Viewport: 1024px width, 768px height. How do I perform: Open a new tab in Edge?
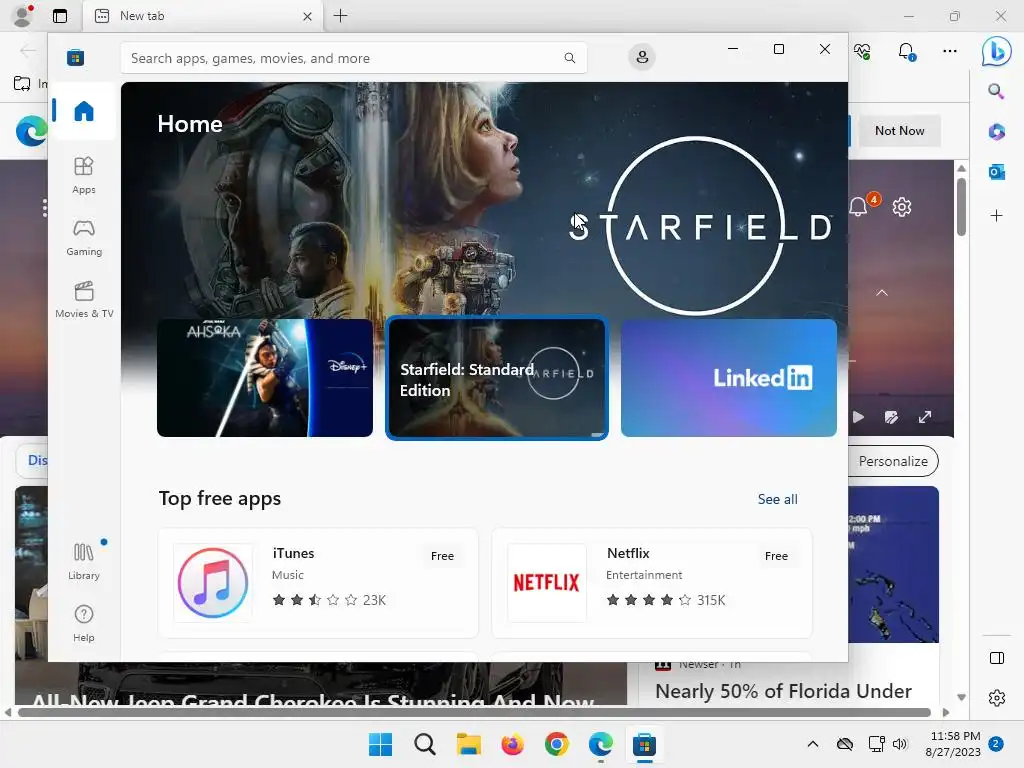click(340, 16)
